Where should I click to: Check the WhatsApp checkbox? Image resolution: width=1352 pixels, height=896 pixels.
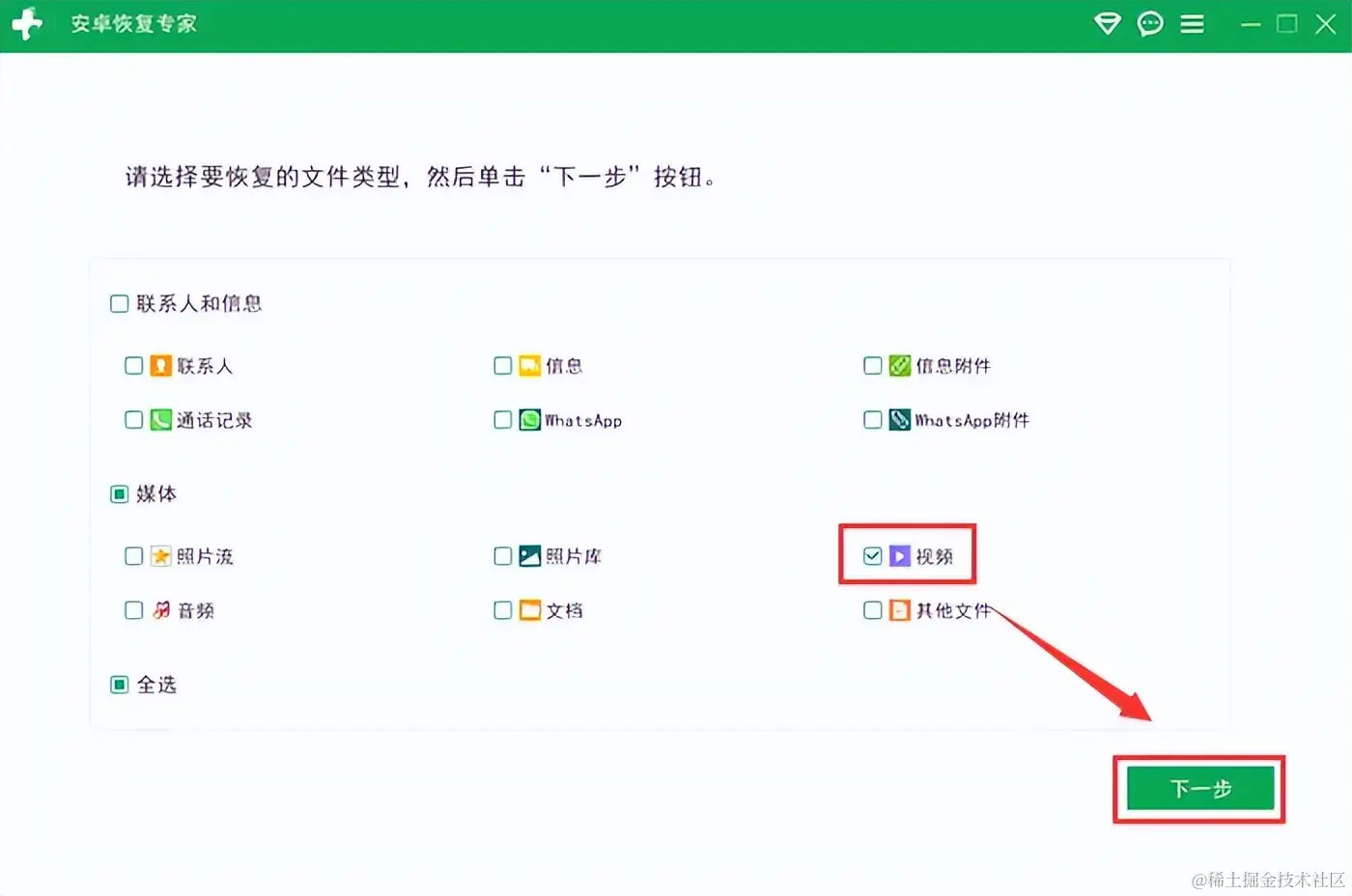502,420
